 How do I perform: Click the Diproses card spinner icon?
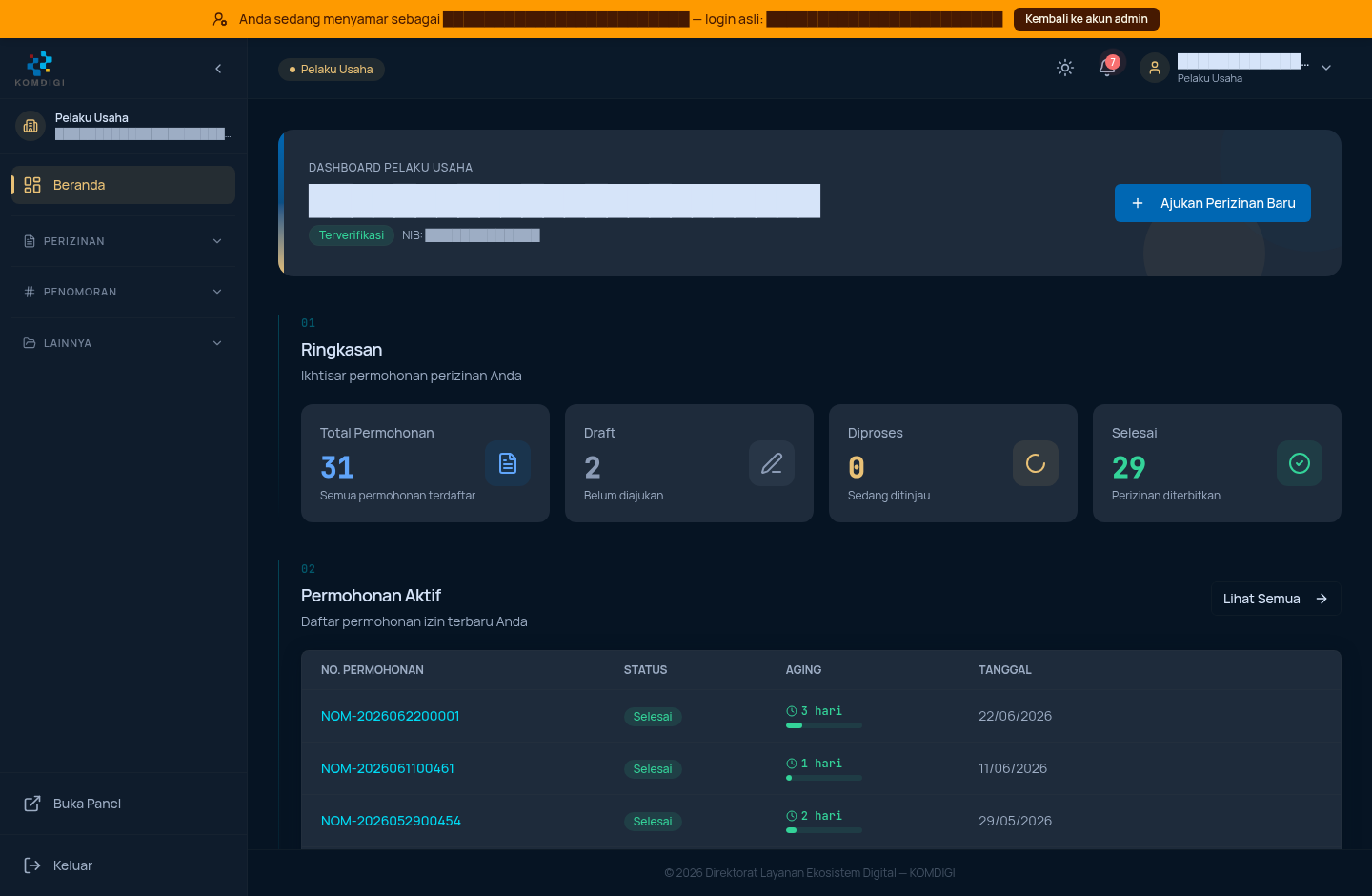point(1036,463)
